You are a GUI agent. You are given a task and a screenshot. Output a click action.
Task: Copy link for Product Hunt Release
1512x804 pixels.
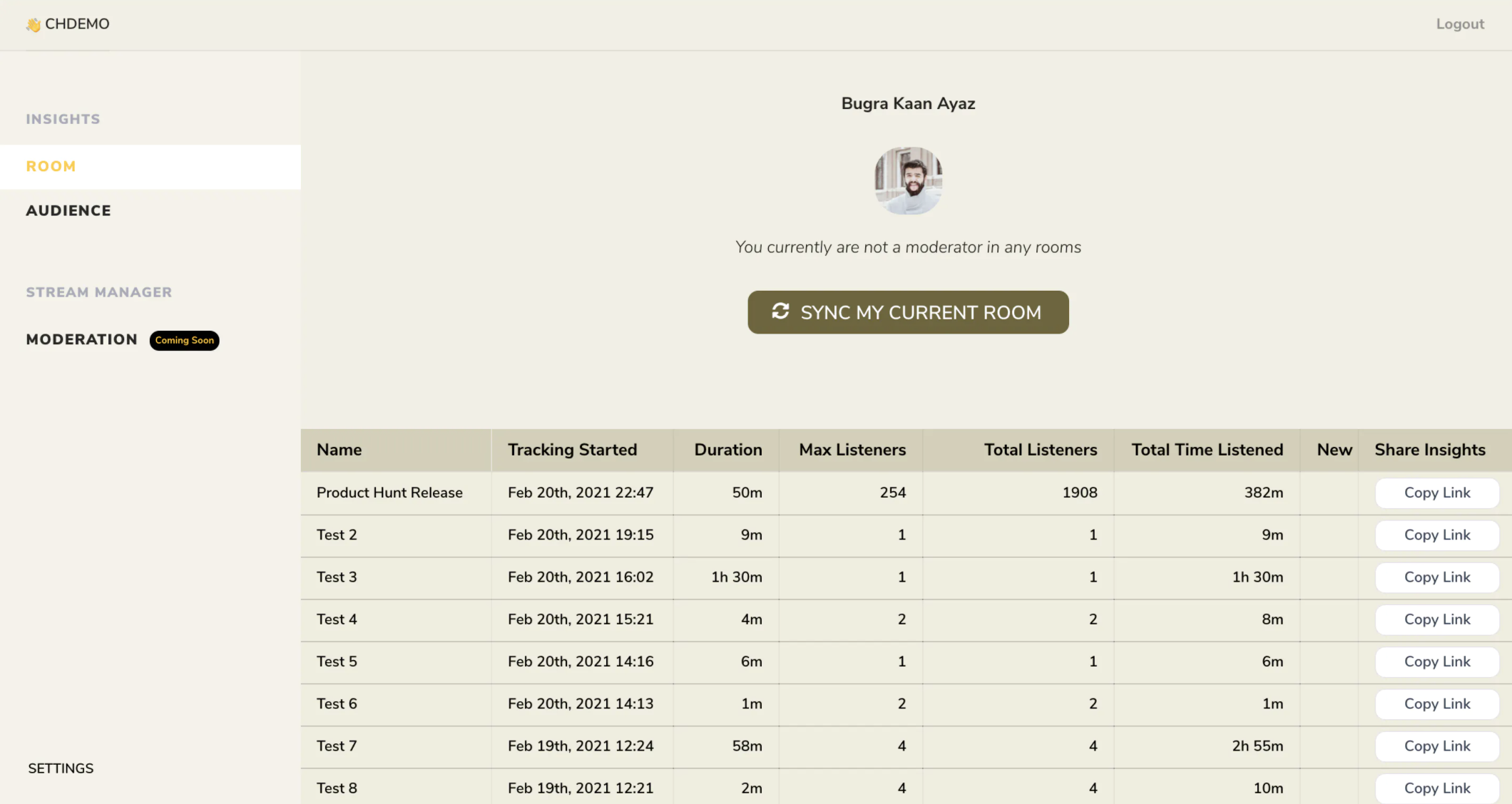click(1436, 493)
